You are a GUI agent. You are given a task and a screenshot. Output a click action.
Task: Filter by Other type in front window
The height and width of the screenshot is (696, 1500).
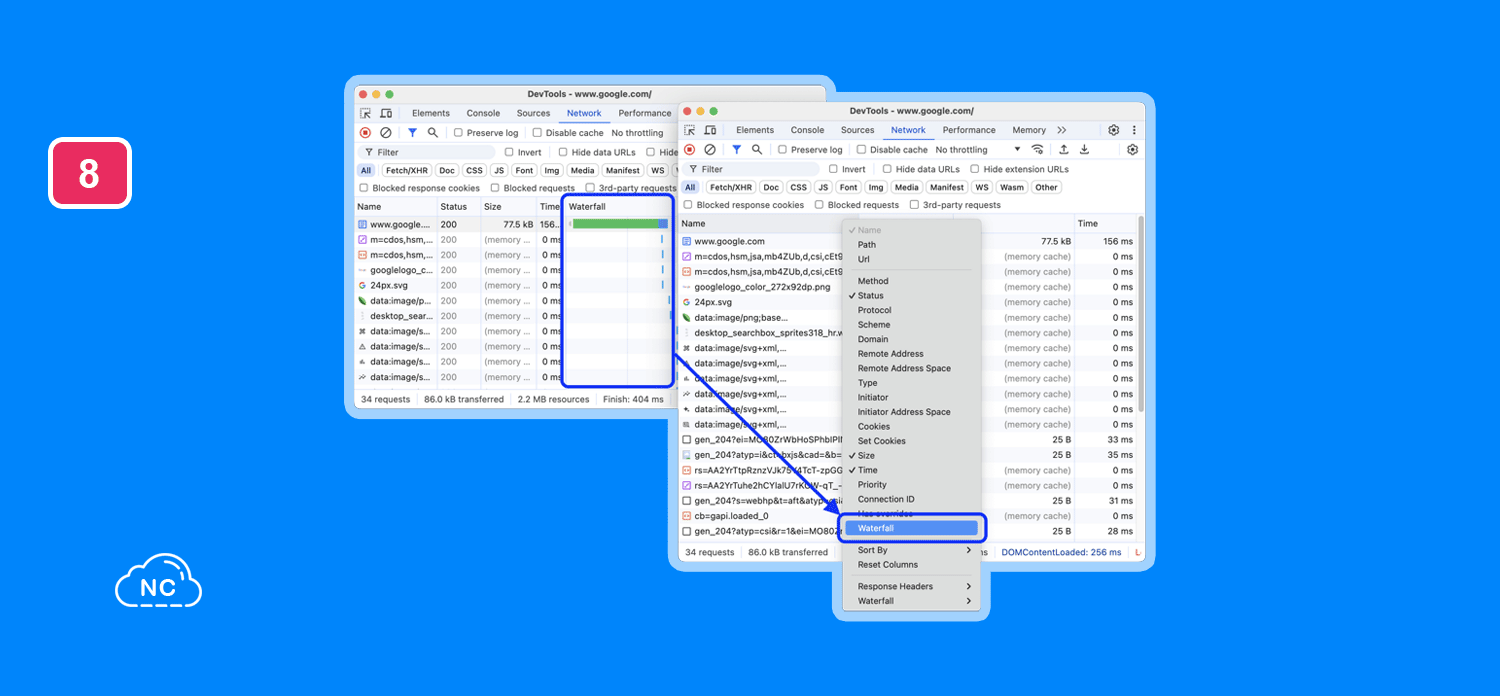pos(1046,187)
